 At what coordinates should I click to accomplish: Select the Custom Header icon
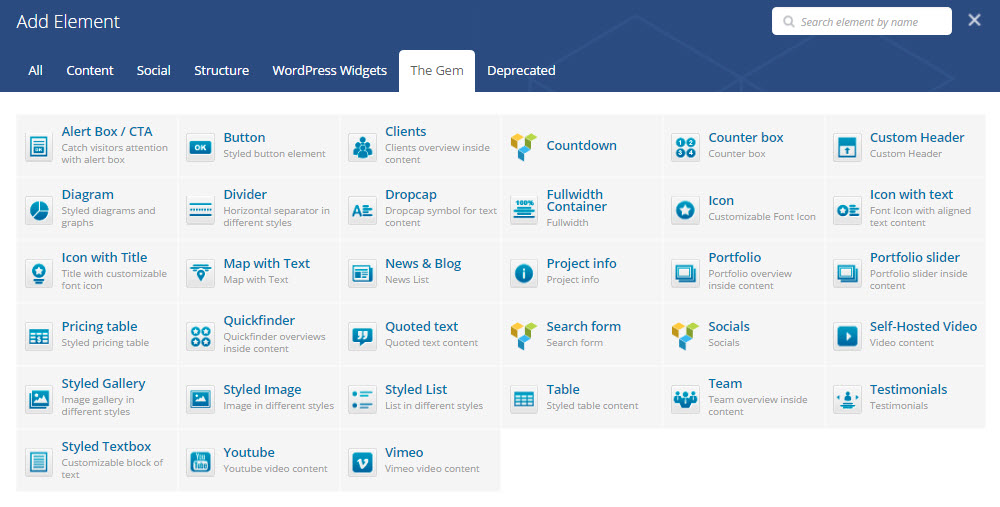coord(847,147)
